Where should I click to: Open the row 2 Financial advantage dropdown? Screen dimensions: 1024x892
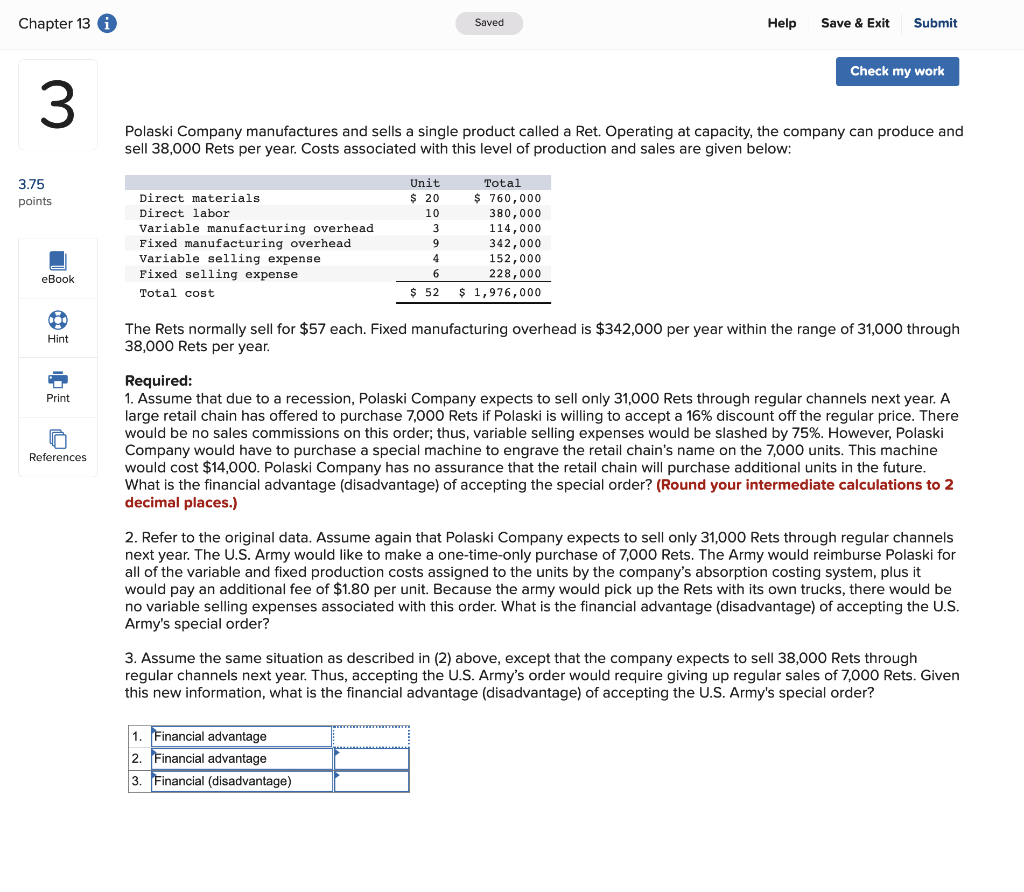240,758
